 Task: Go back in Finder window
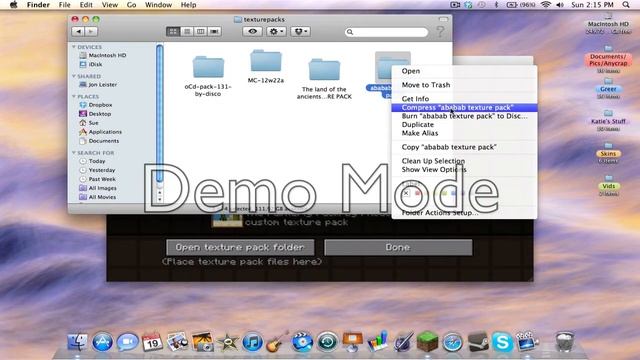click(78, 31)
